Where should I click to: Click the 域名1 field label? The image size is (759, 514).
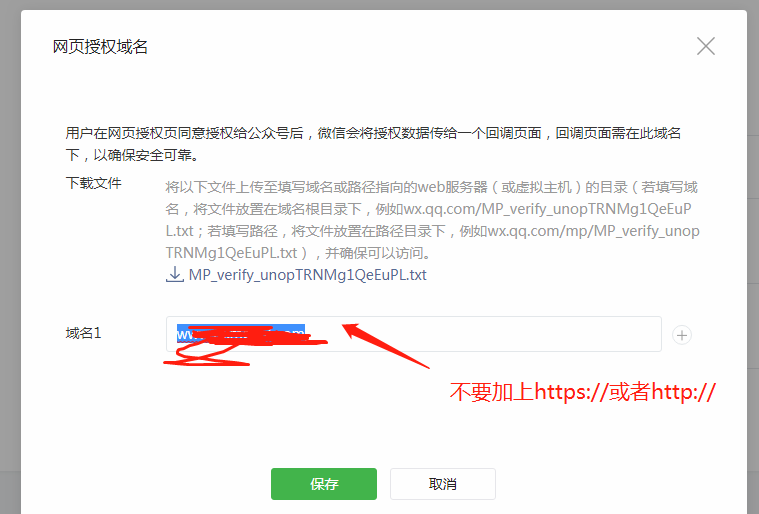tap(83, 333)
